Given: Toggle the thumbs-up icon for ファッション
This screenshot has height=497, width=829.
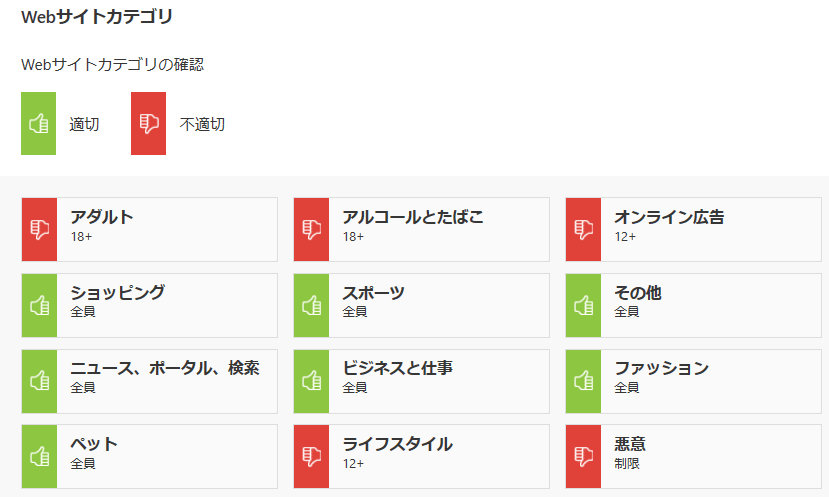Looking at the screenshot, I should [583, 381].
